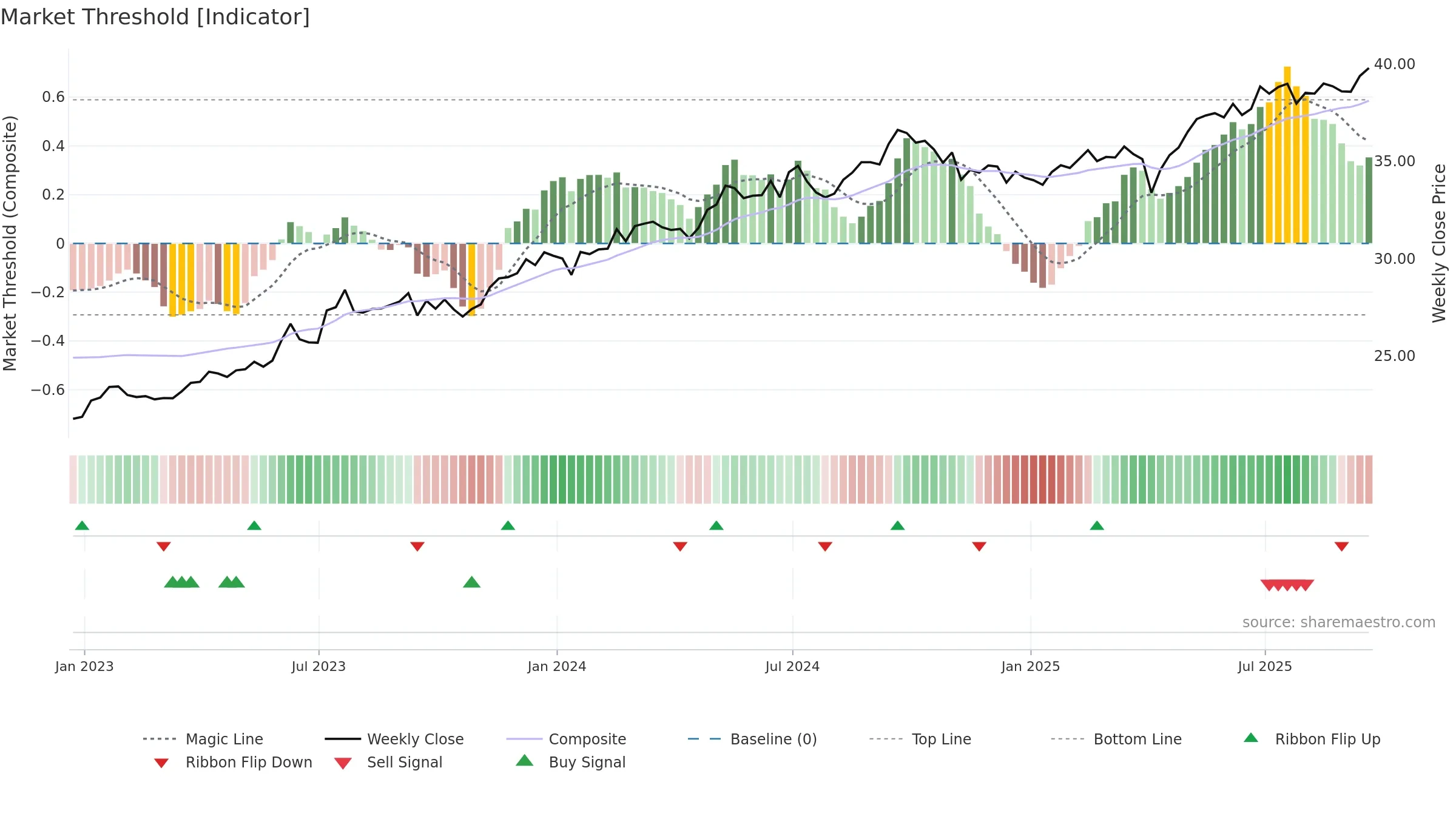Image resolution: width=1456 pixels, height=819 pixels.
Task: Click ribbon flip up marker near Feb 2025
Action: click(x=1097, y=525)
